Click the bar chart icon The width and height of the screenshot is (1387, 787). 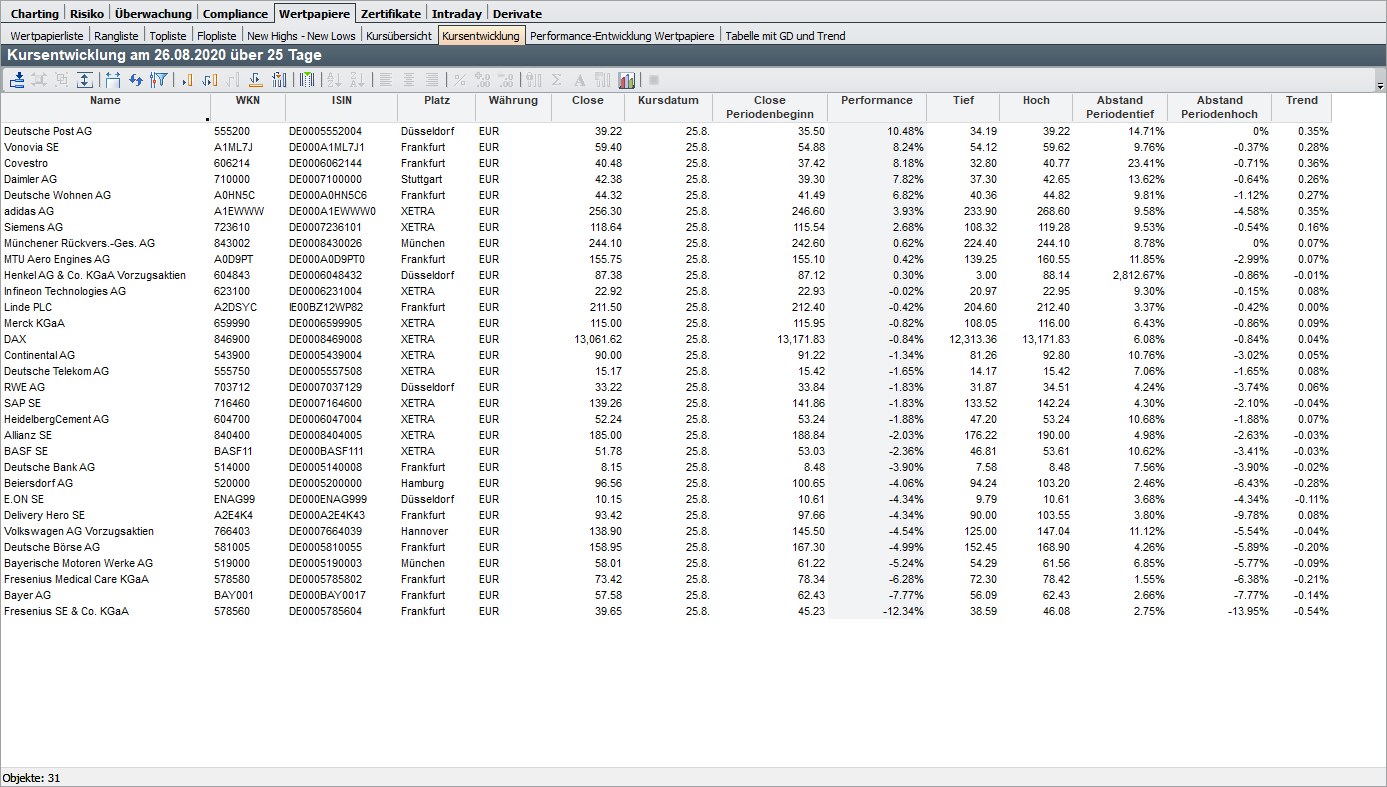(627, 80)
